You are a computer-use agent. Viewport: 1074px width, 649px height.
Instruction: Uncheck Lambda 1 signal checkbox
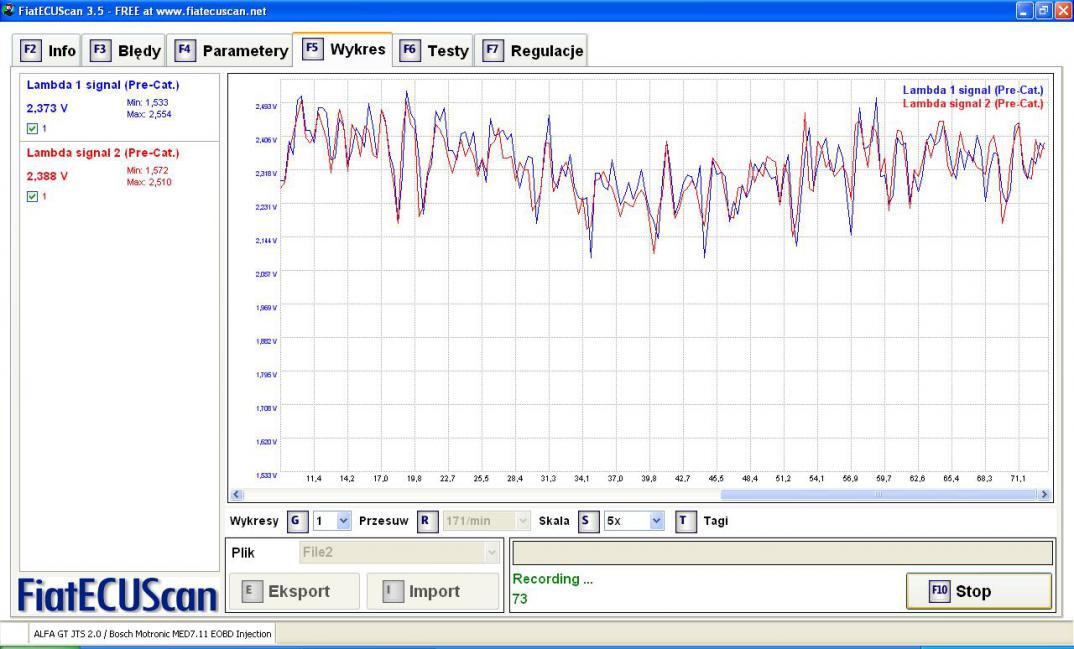(32, 128)
